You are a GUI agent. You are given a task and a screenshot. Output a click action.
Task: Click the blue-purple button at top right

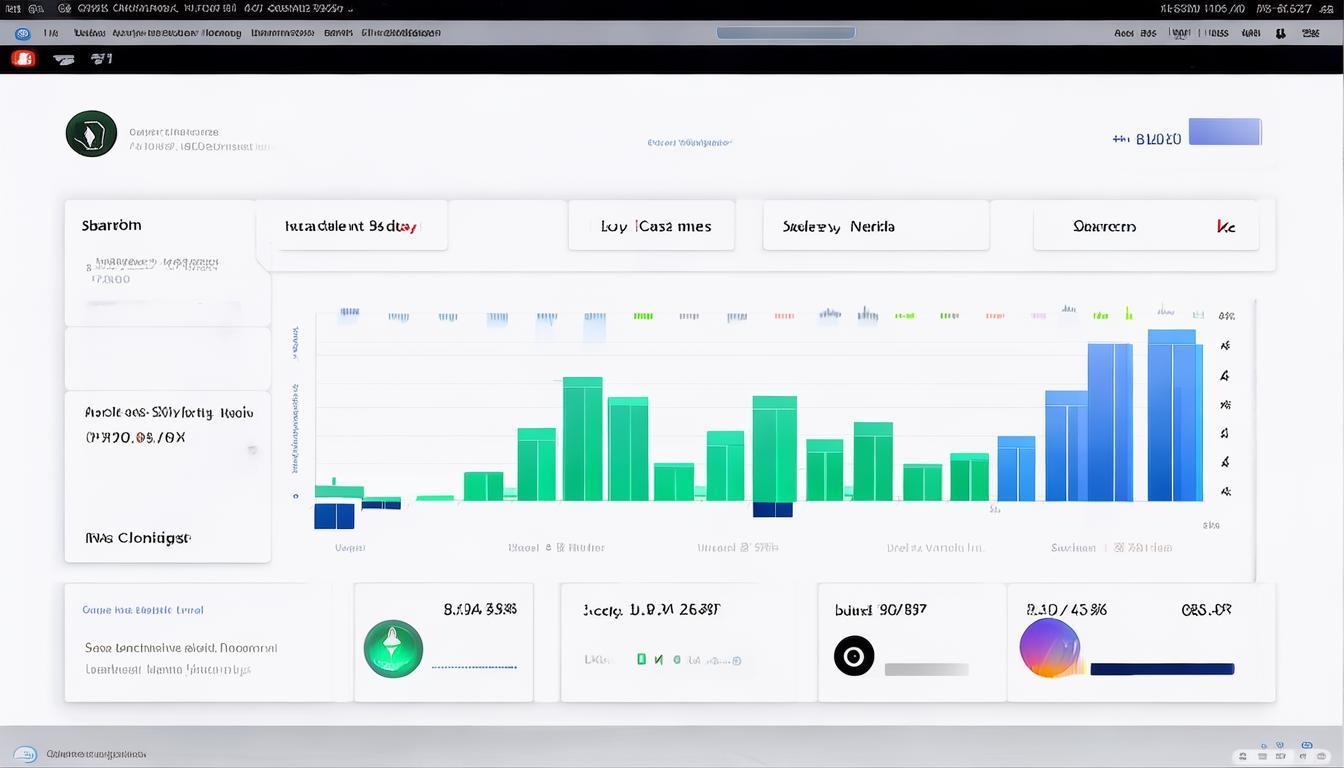1225,132
